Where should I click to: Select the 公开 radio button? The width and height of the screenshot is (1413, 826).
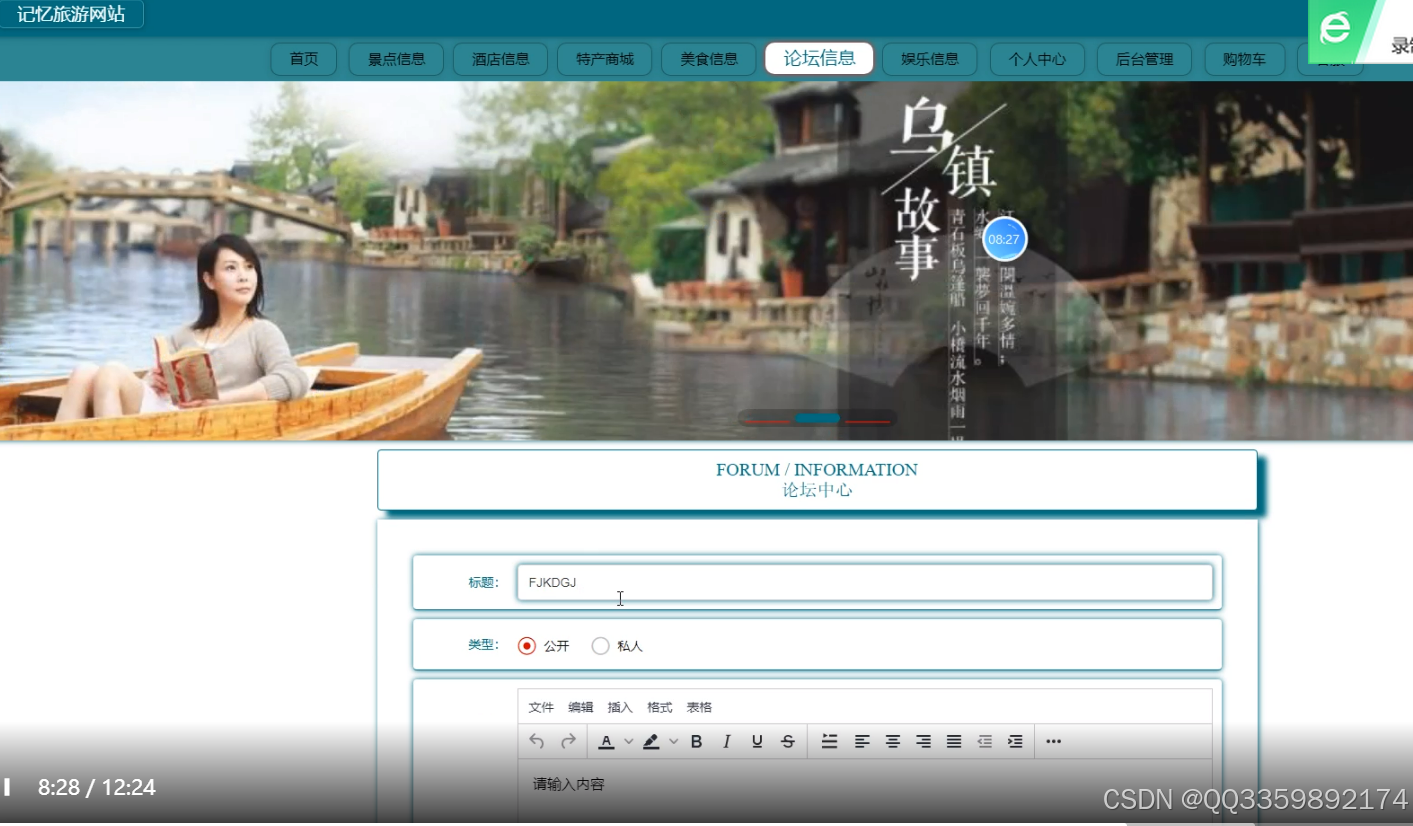(527, 646)
